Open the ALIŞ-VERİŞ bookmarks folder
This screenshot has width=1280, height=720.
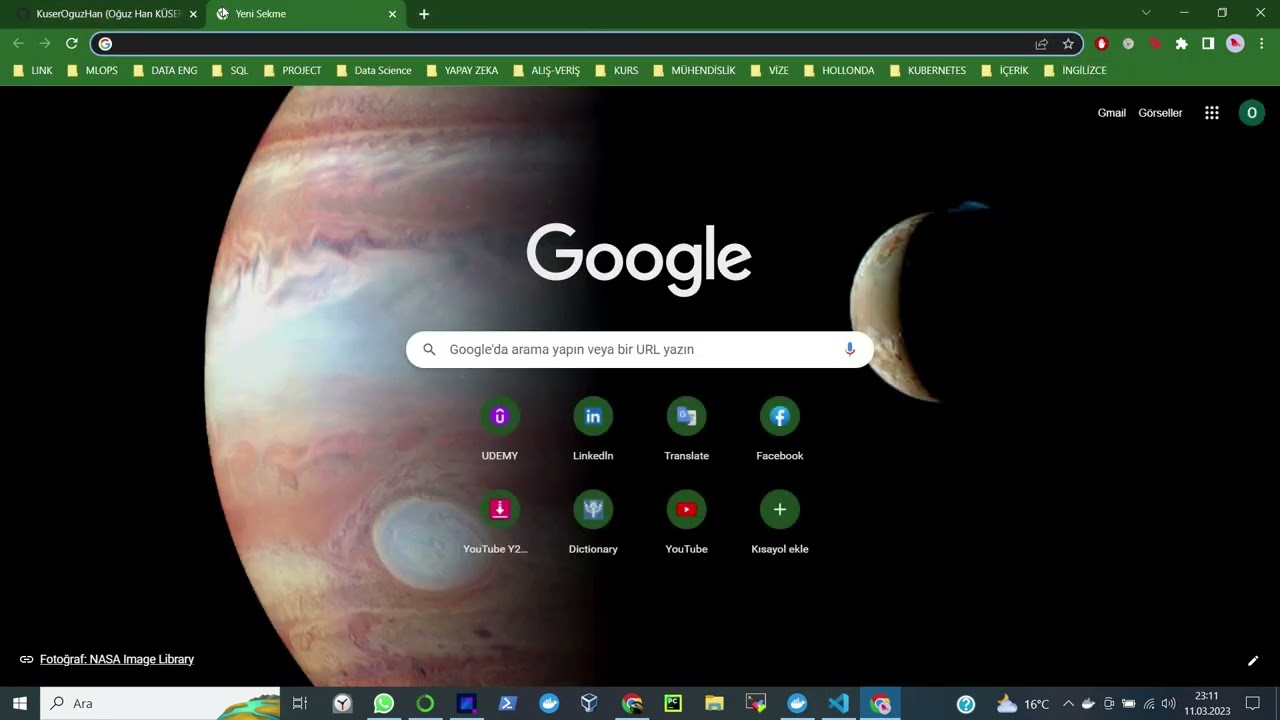tap(547, 71)
